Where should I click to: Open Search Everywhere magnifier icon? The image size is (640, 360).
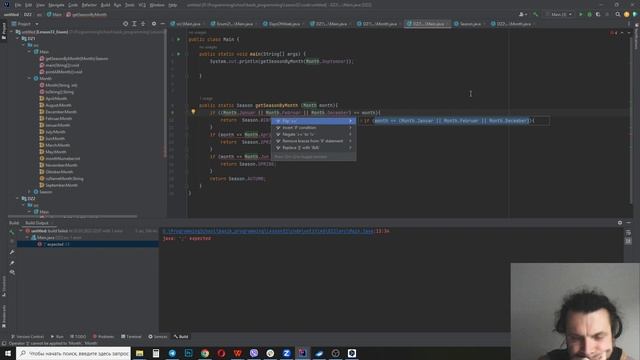pyautogui.click(x=618, y=14)
